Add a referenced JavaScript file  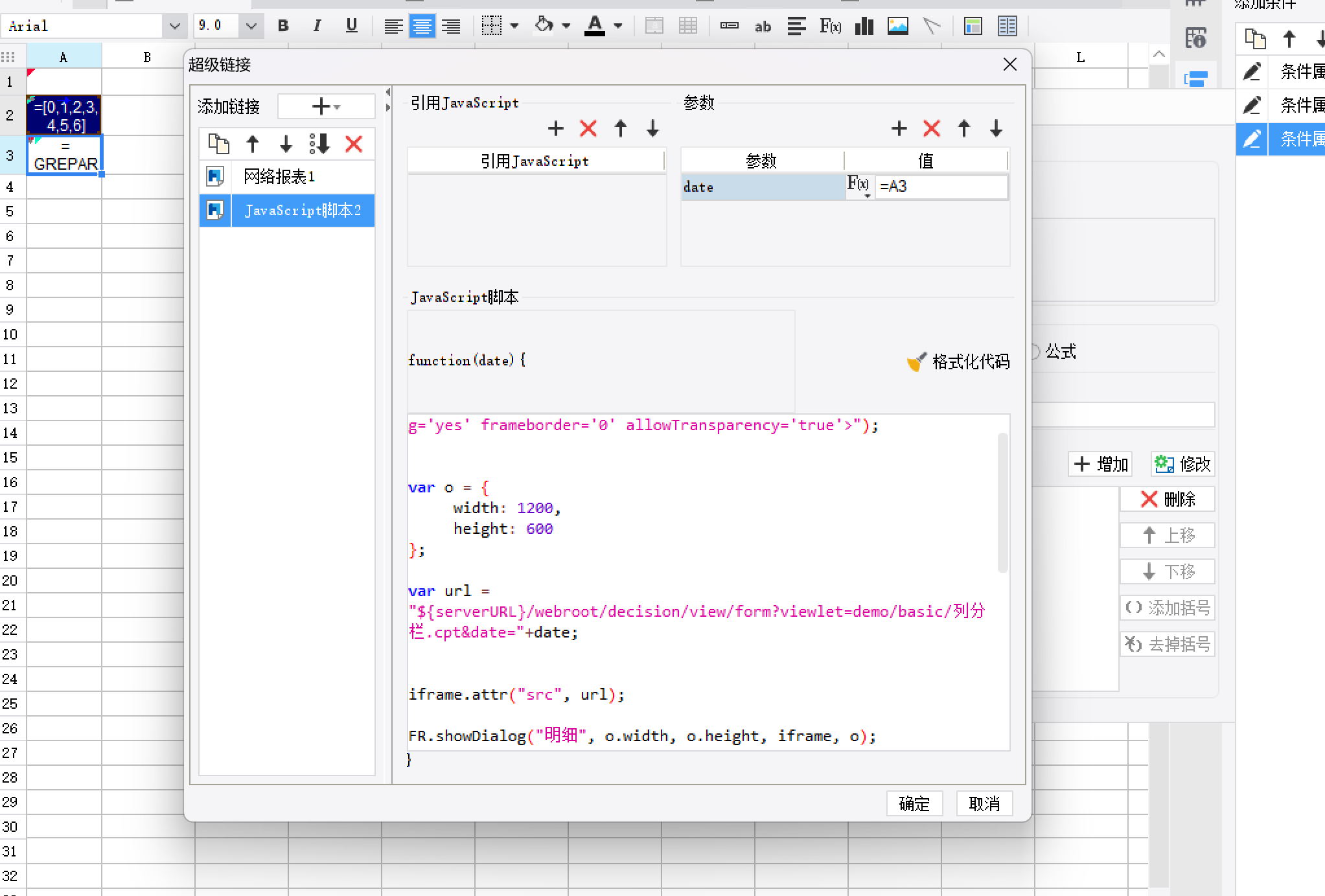555,128
